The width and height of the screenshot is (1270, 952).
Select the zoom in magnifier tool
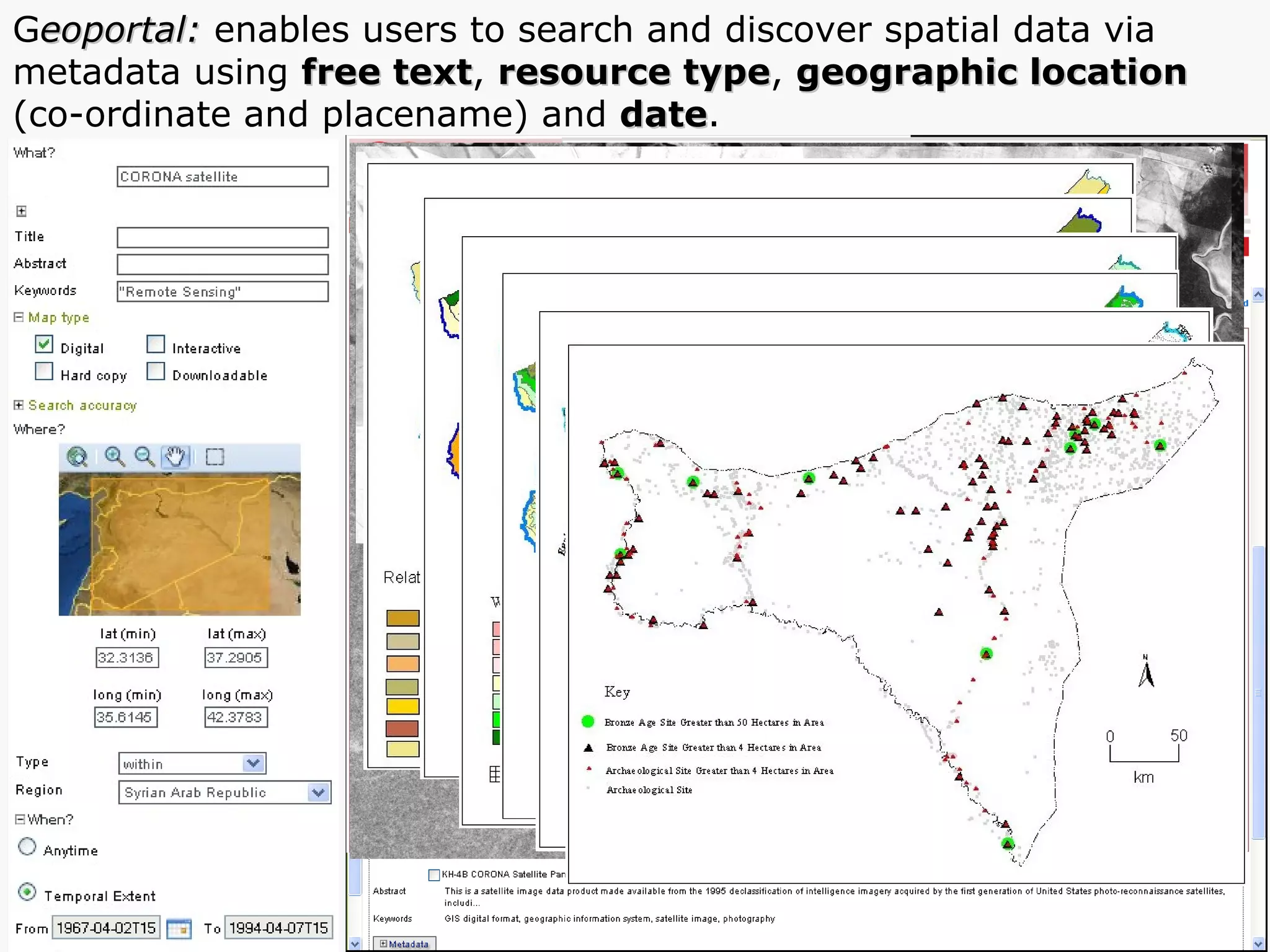pos(114,457)
